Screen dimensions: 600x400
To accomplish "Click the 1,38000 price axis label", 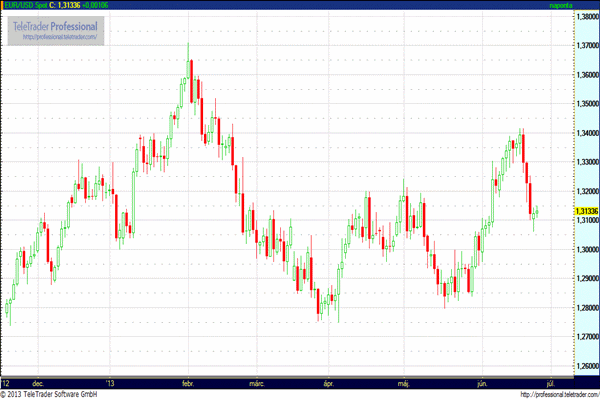I will point(586,18).
